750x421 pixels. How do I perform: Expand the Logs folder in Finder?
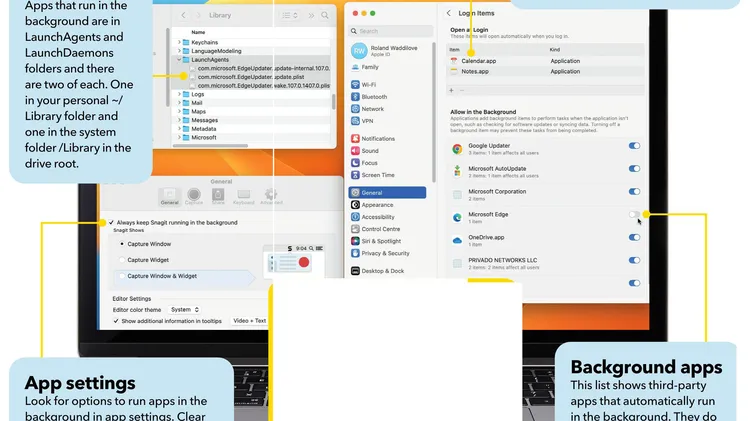tap(179, 94)
